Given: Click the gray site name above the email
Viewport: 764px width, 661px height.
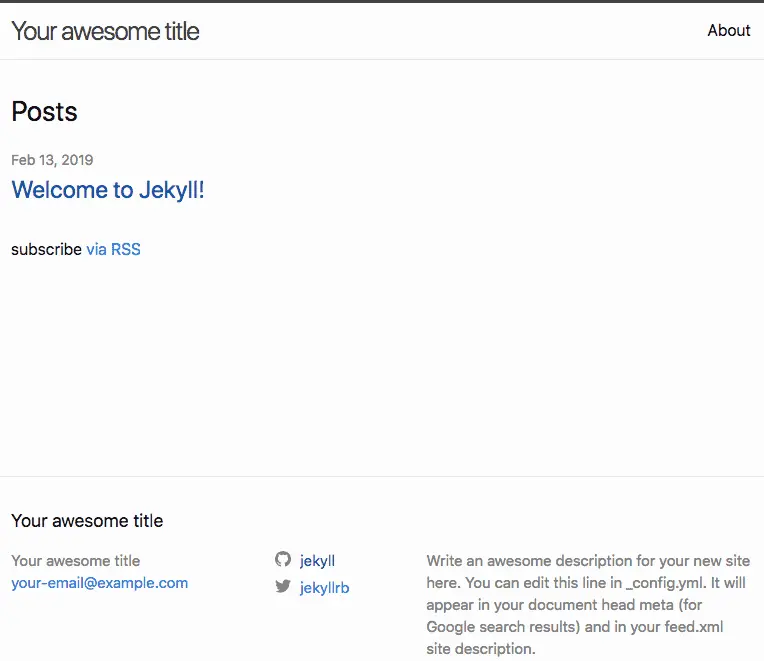Looking at the screenshot, I should (75, 561).
